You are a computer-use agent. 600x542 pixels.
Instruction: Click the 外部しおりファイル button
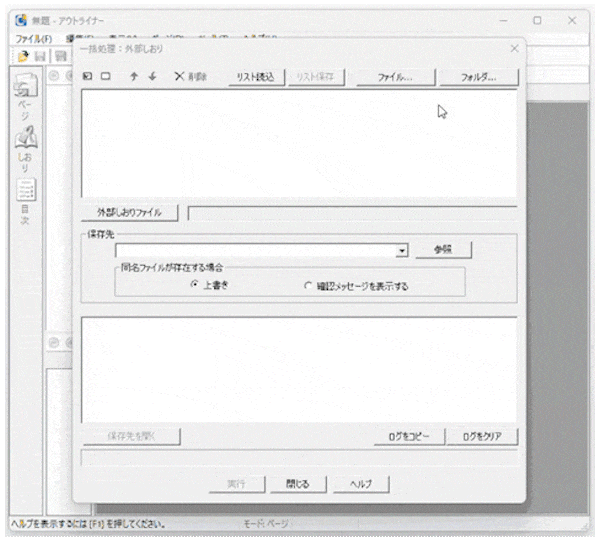[x=129, y=212]
